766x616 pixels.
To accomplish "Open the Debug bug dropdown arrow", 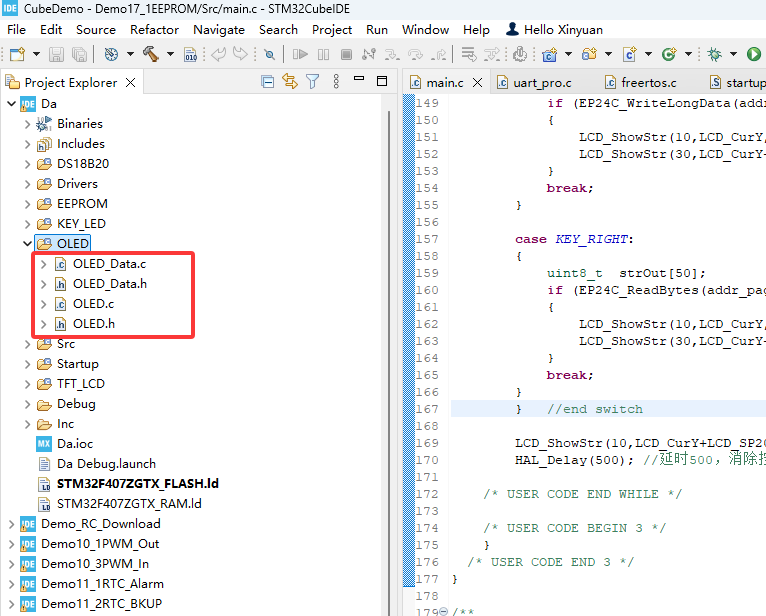I will pos(733,54).
